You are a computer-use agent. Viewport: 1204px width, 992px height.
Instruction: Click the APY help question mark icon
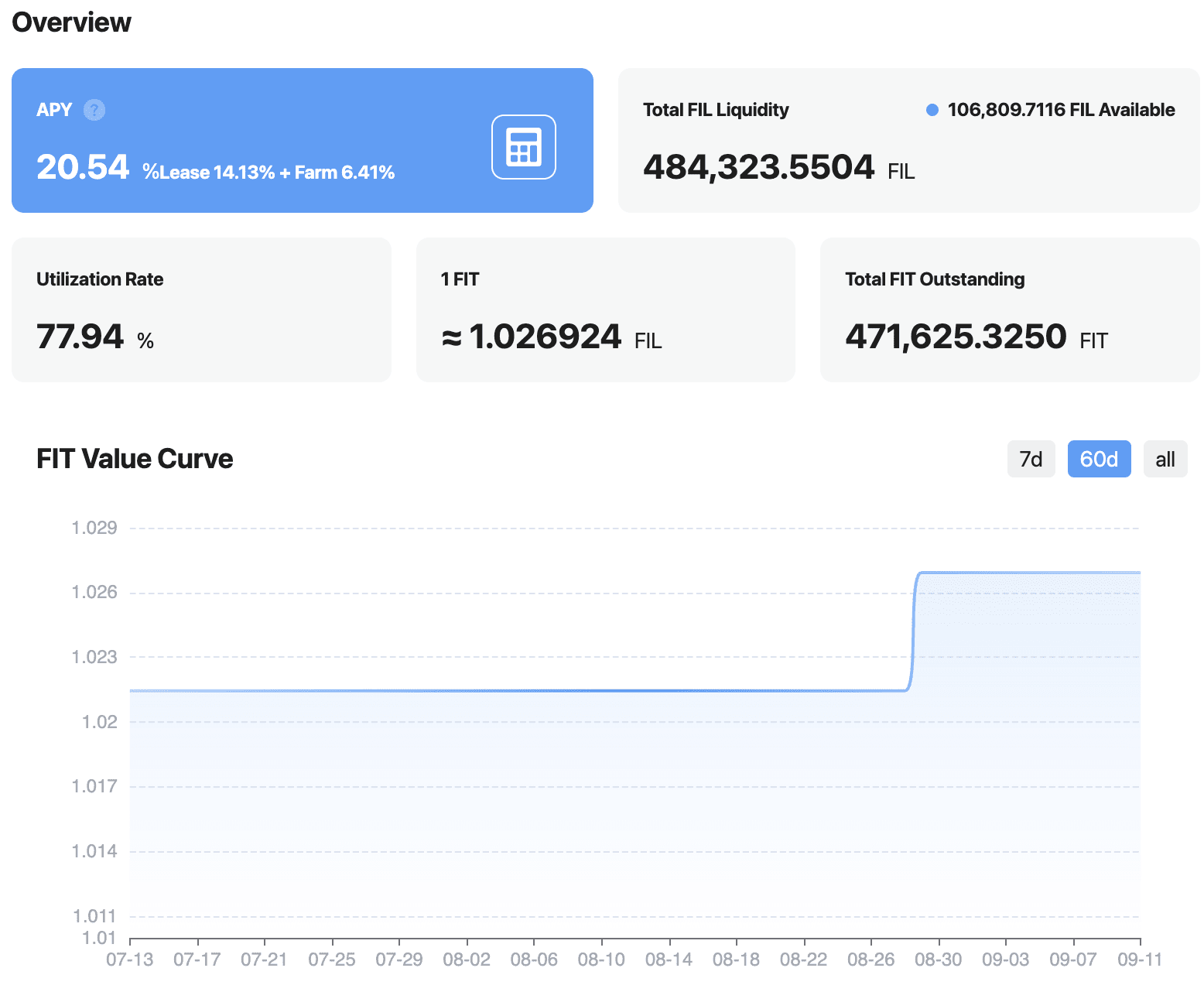pos(94,110)
